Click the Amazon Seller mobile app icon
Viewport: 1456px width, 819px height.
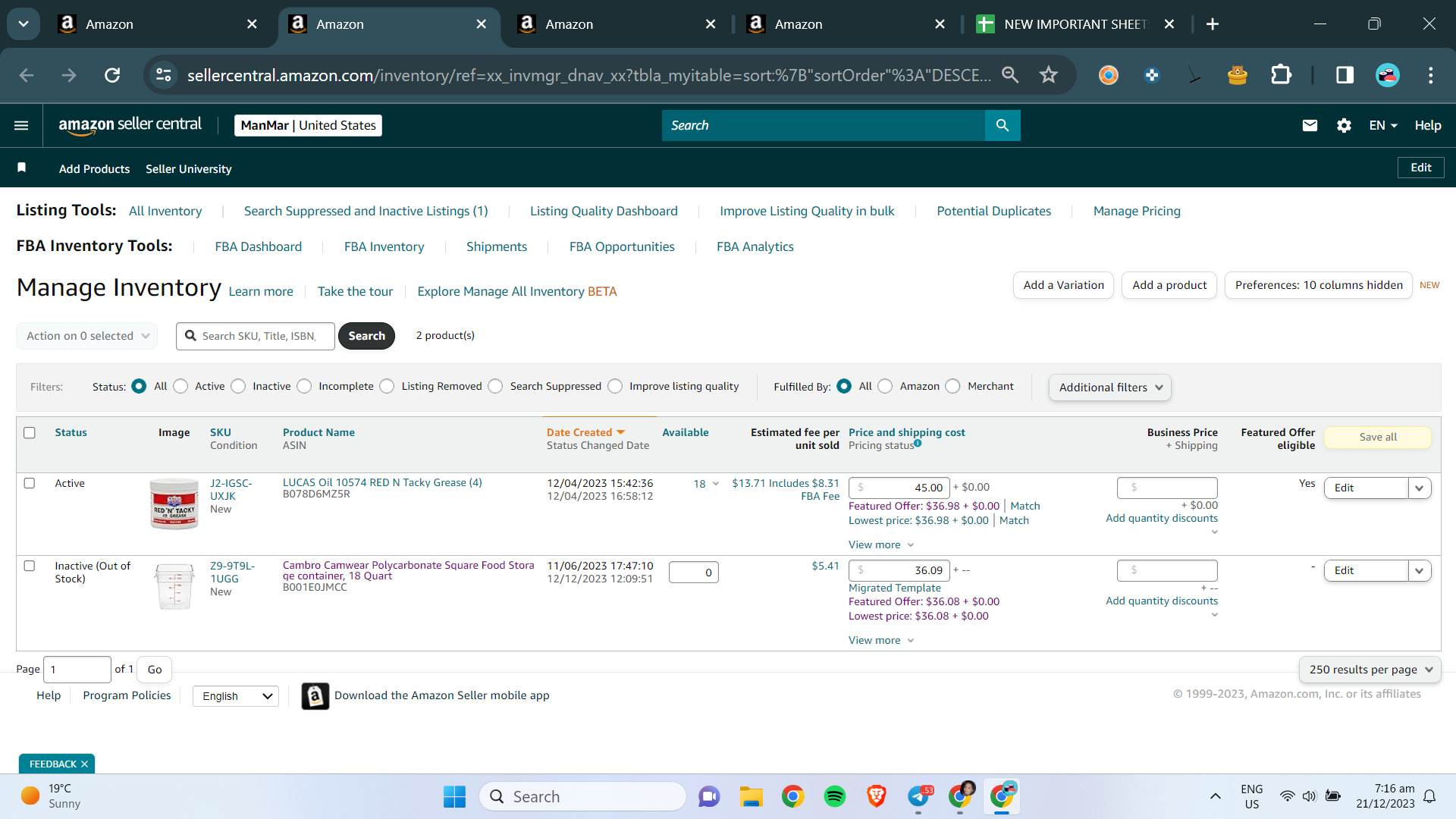[x=315, y=696]
